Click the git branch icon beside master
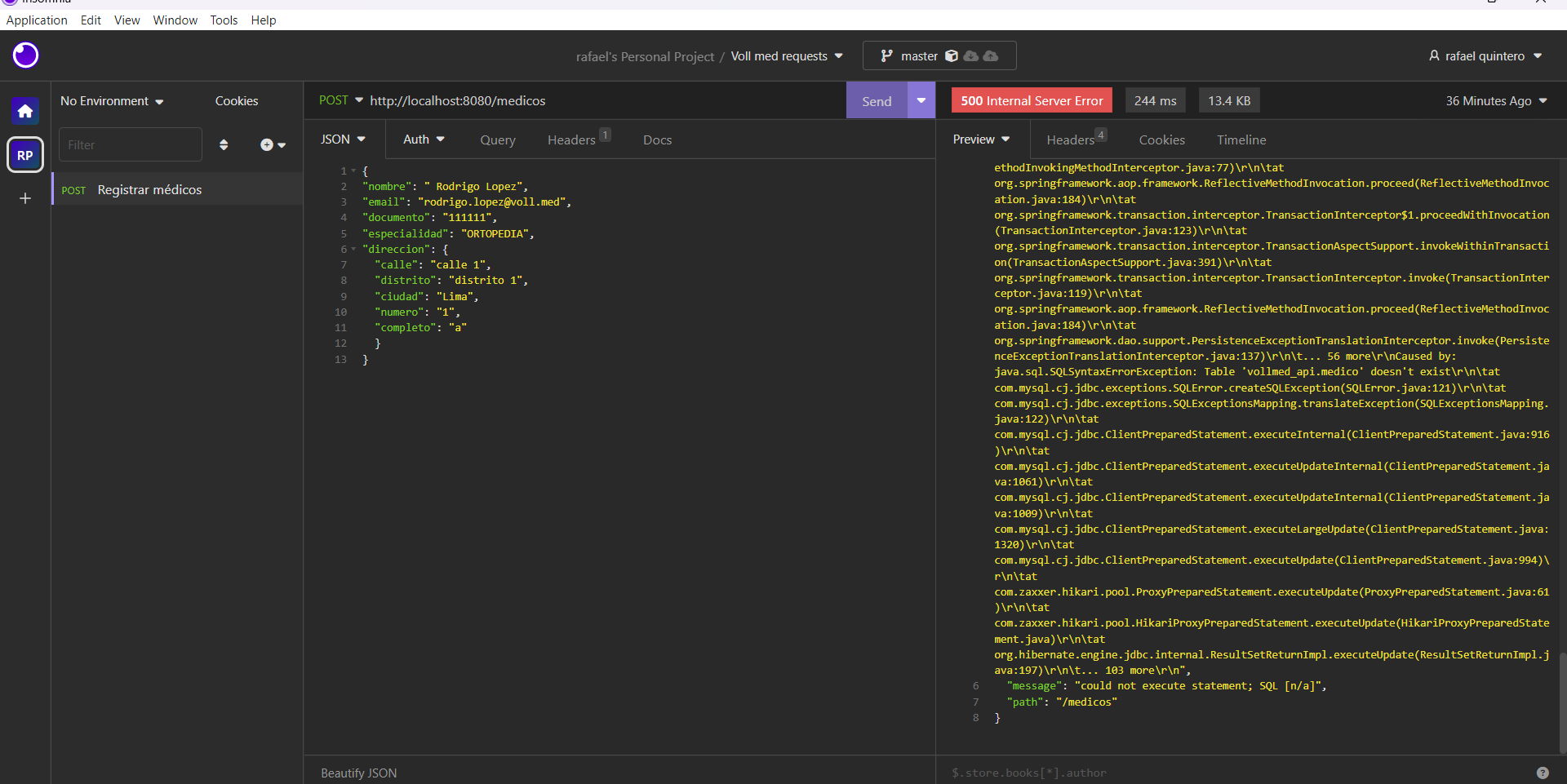The image size is (1567, 784). [x=886, y=55]
